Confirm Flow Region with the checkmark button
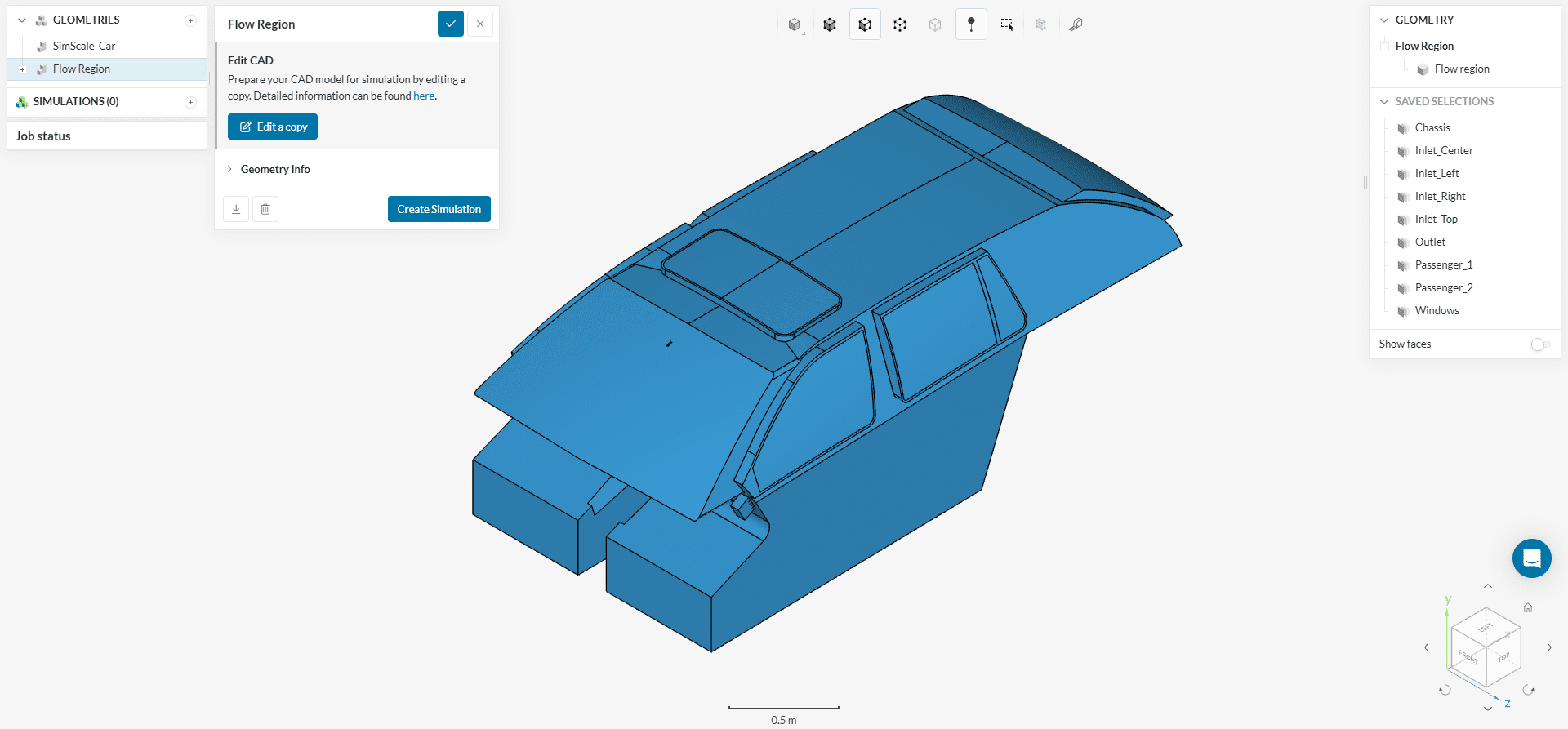Image resolution: width=1568 pixels, height=729 pixels. [451, 24]
